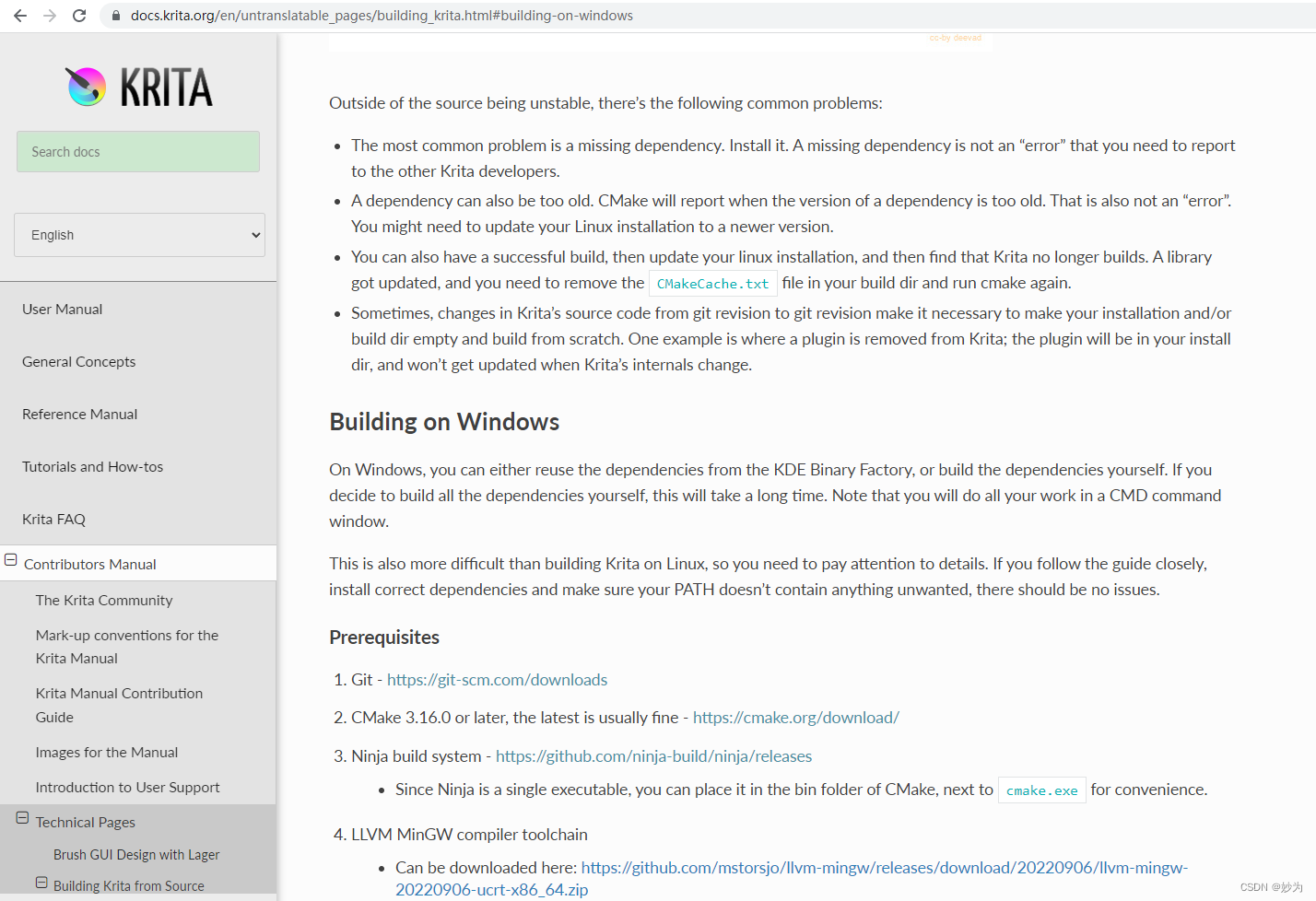Open The Krita Community page
Viewport: 1316px width, 901px height.
click(104, 600)
